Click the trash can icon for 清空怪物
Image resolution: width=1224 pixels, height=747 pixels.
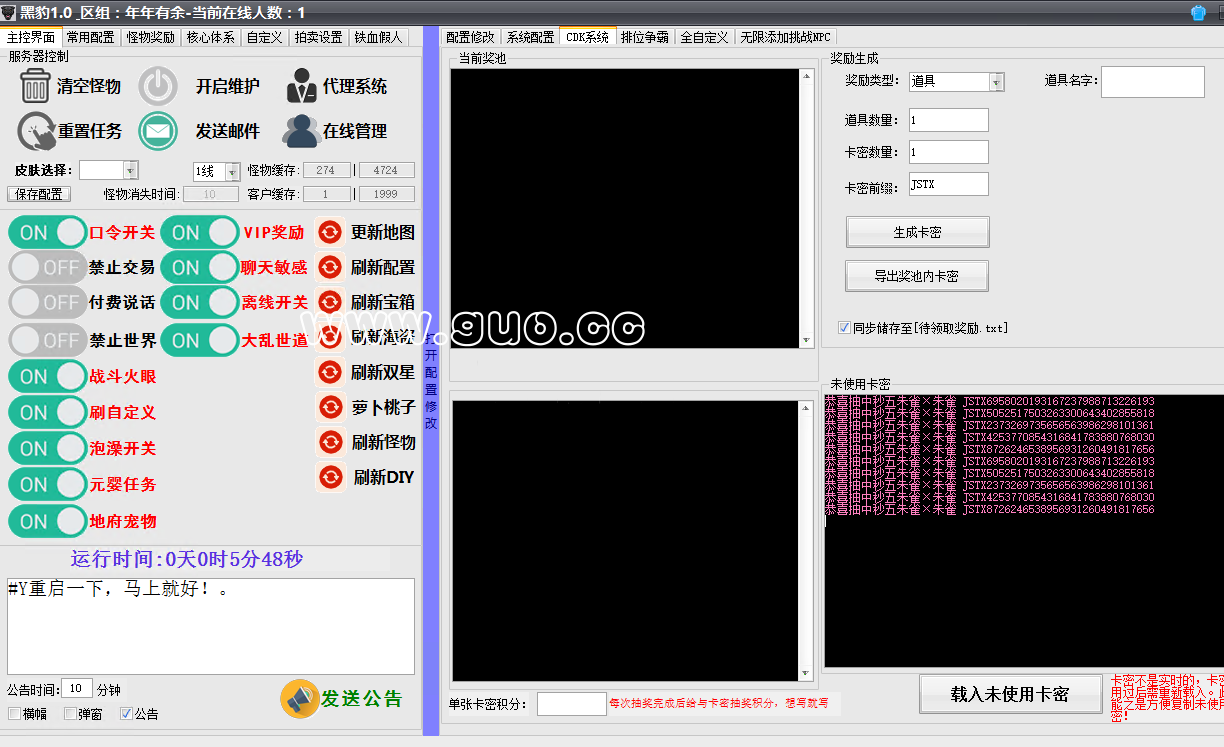click(35, 86)
